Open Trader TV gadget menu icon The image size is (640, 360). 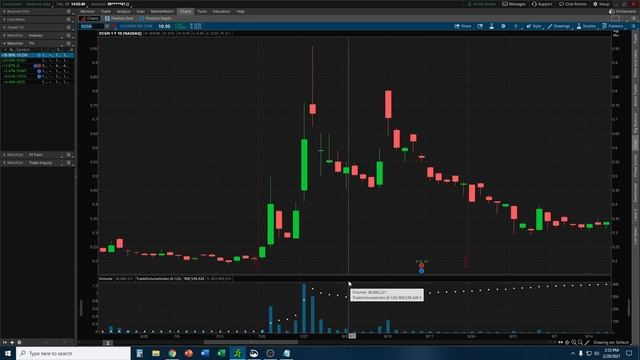(x=69, y=27)
